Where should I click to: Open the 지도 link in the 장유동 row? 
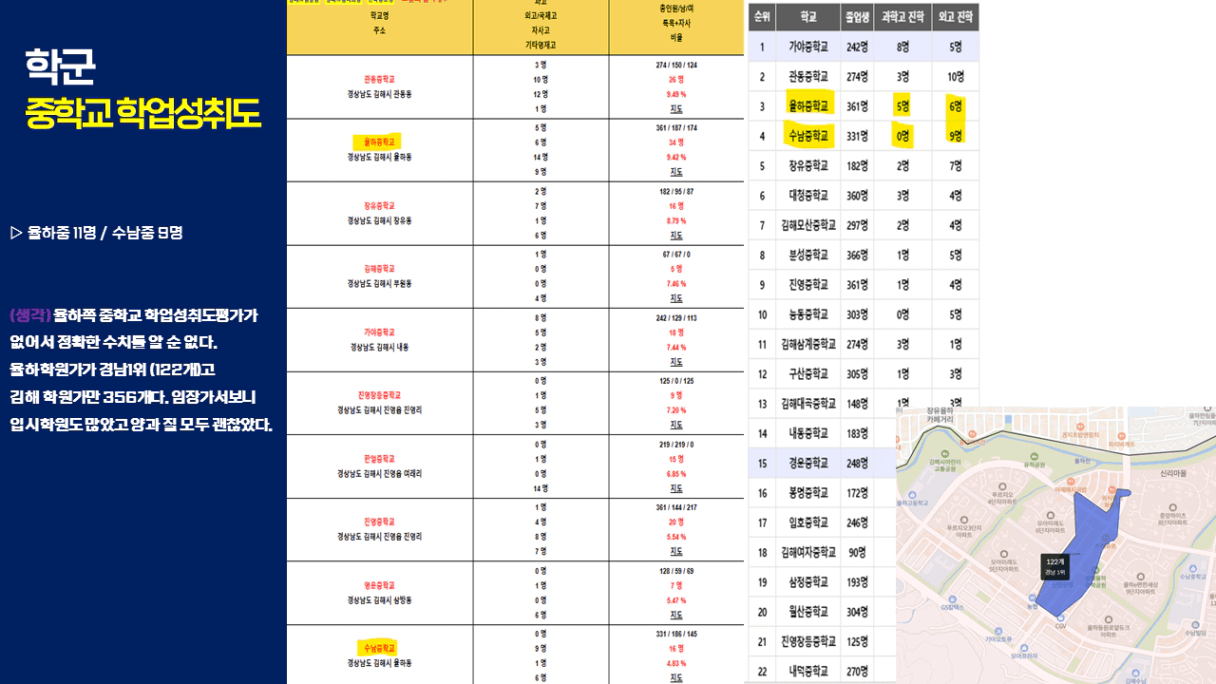click(x=676, y=235)
